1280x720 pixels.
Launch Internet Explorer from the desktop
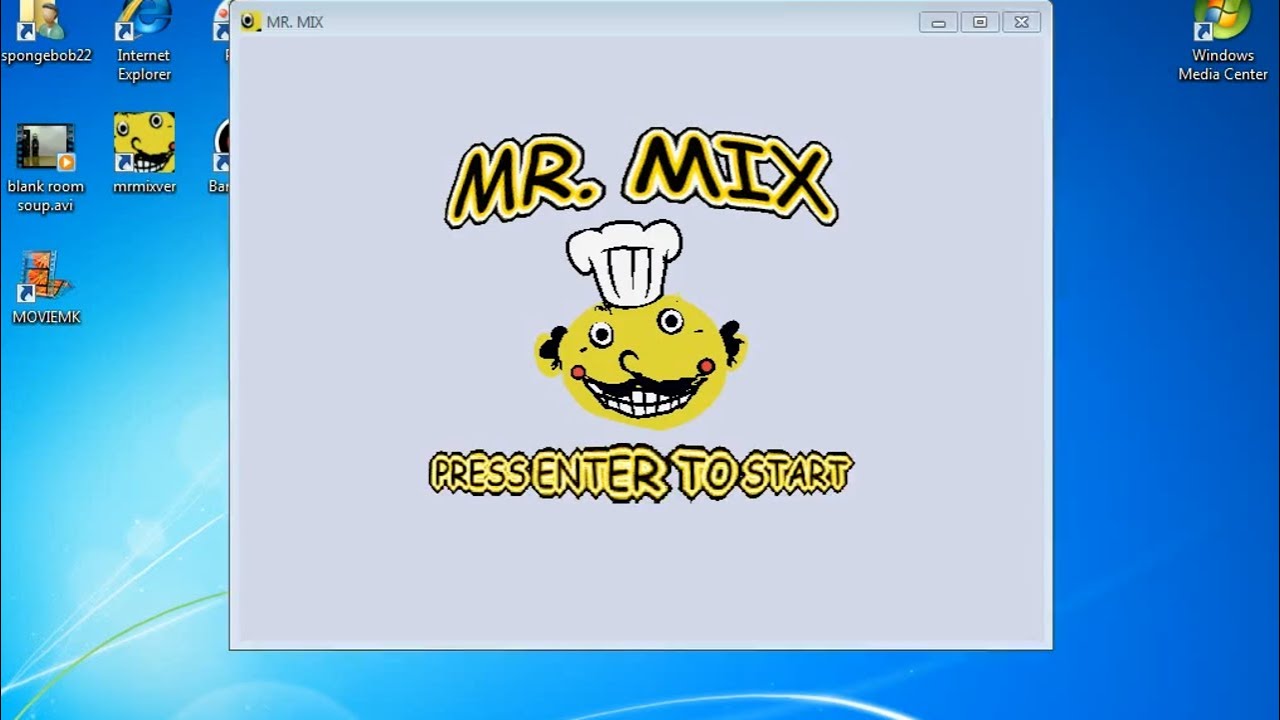144,40
